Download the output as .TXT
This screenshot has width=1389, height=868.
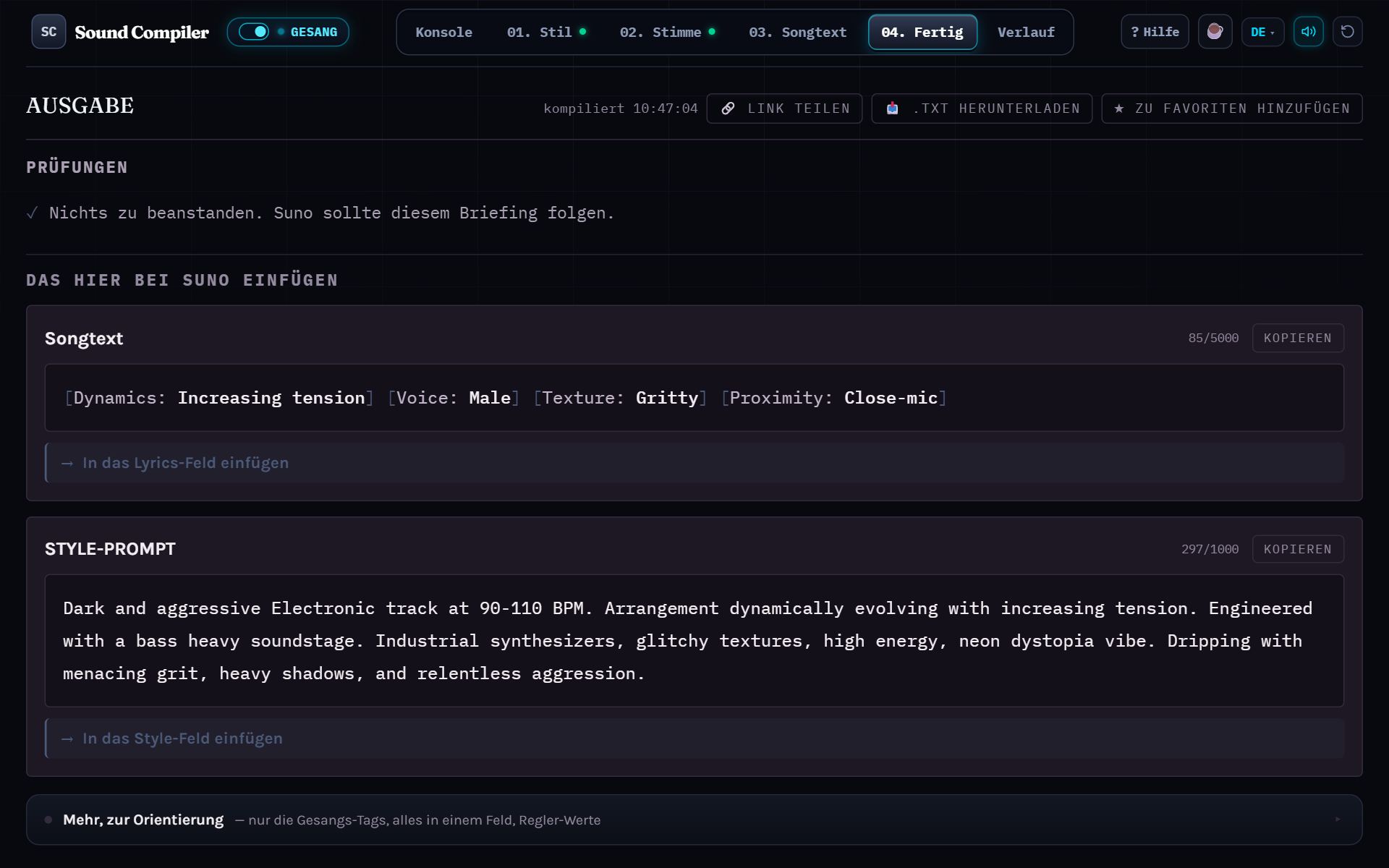982,109
